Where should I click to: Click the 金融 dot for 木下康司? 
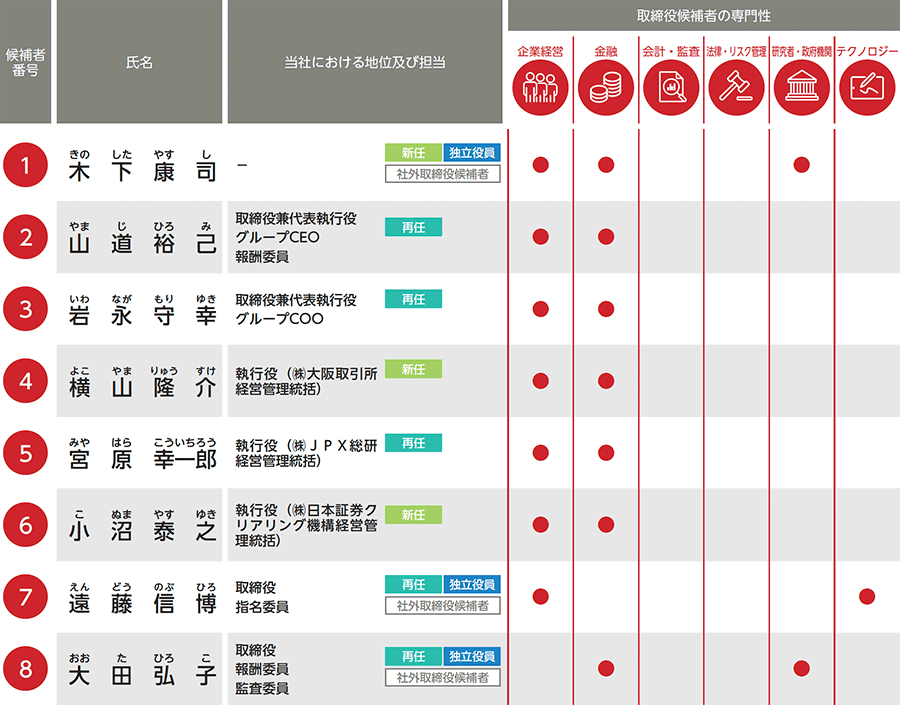point(606,165)
